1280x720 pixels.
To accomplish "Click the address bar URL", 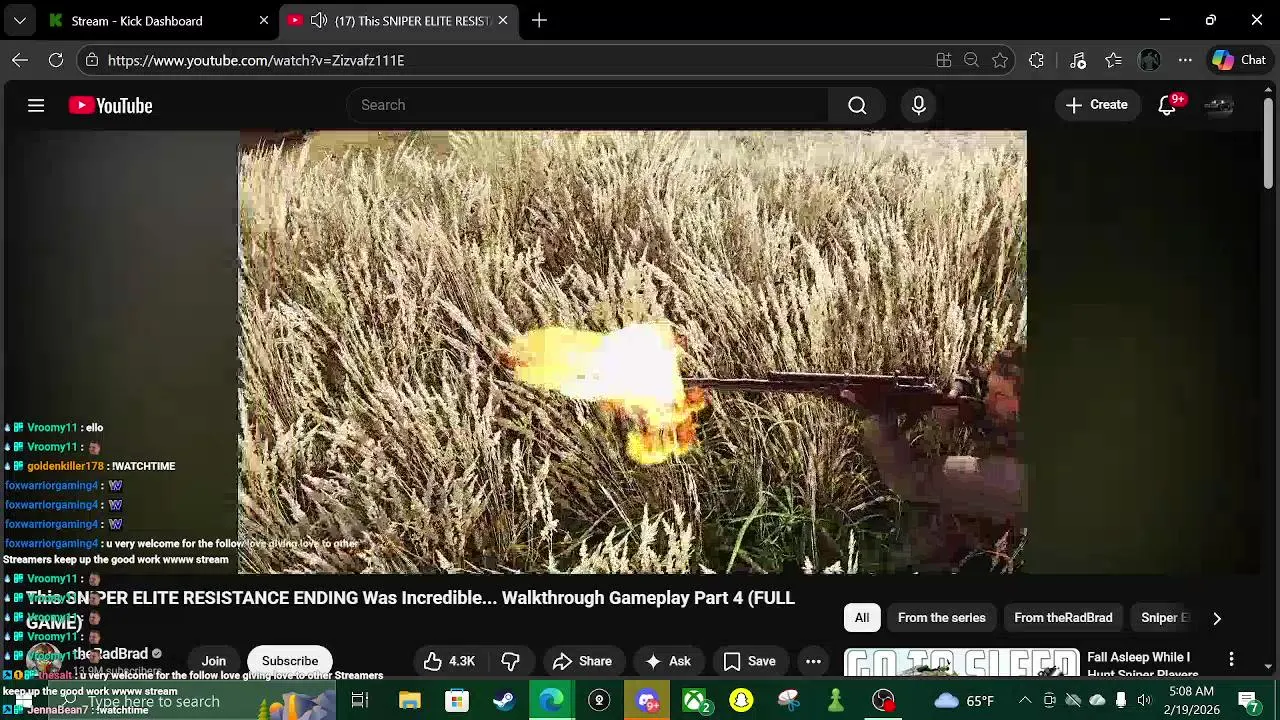I will tap(256, 60).
